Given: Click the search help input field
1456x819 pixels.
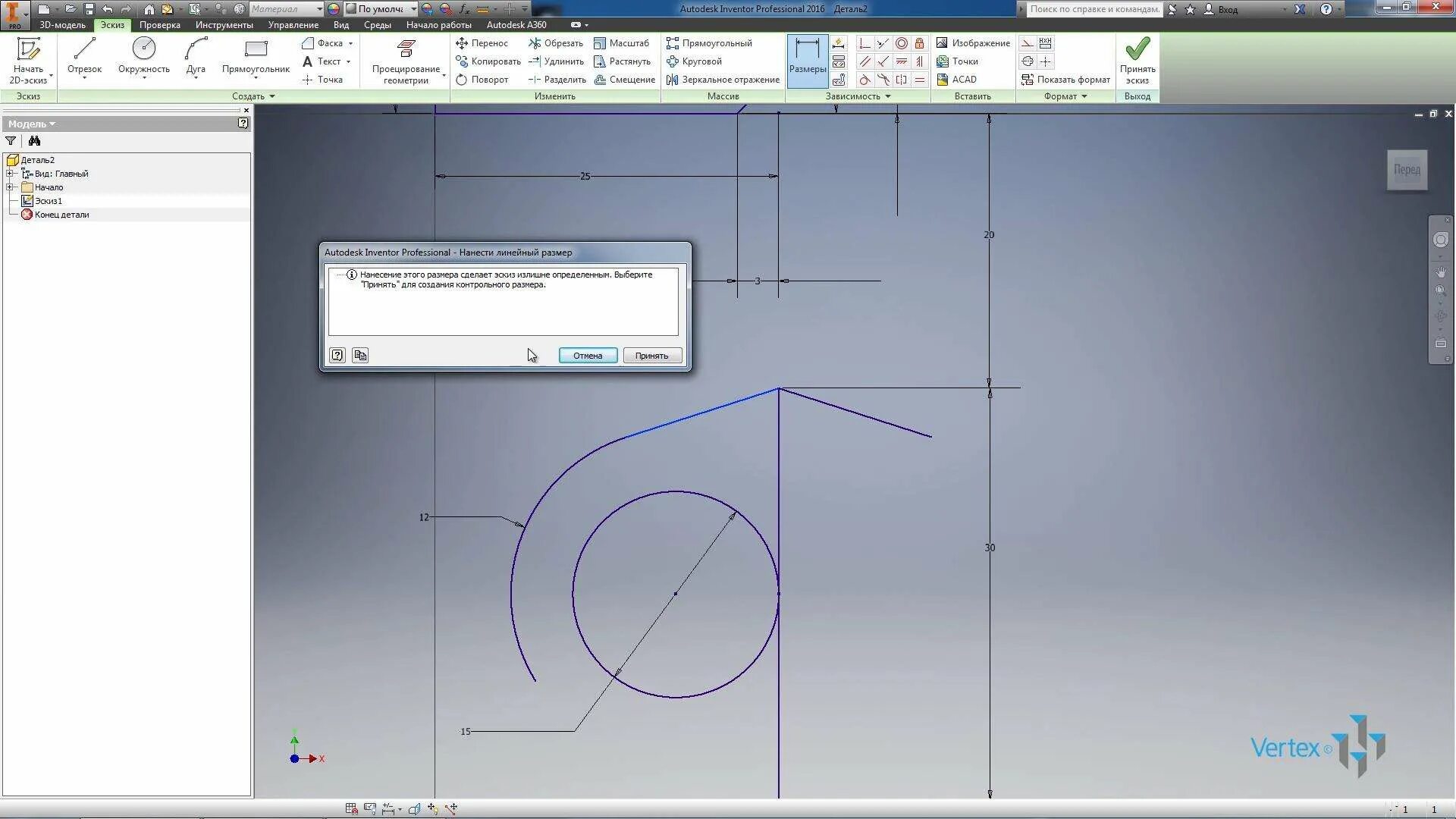Looking at the screenshot, I should click(x=1094, y=9).
